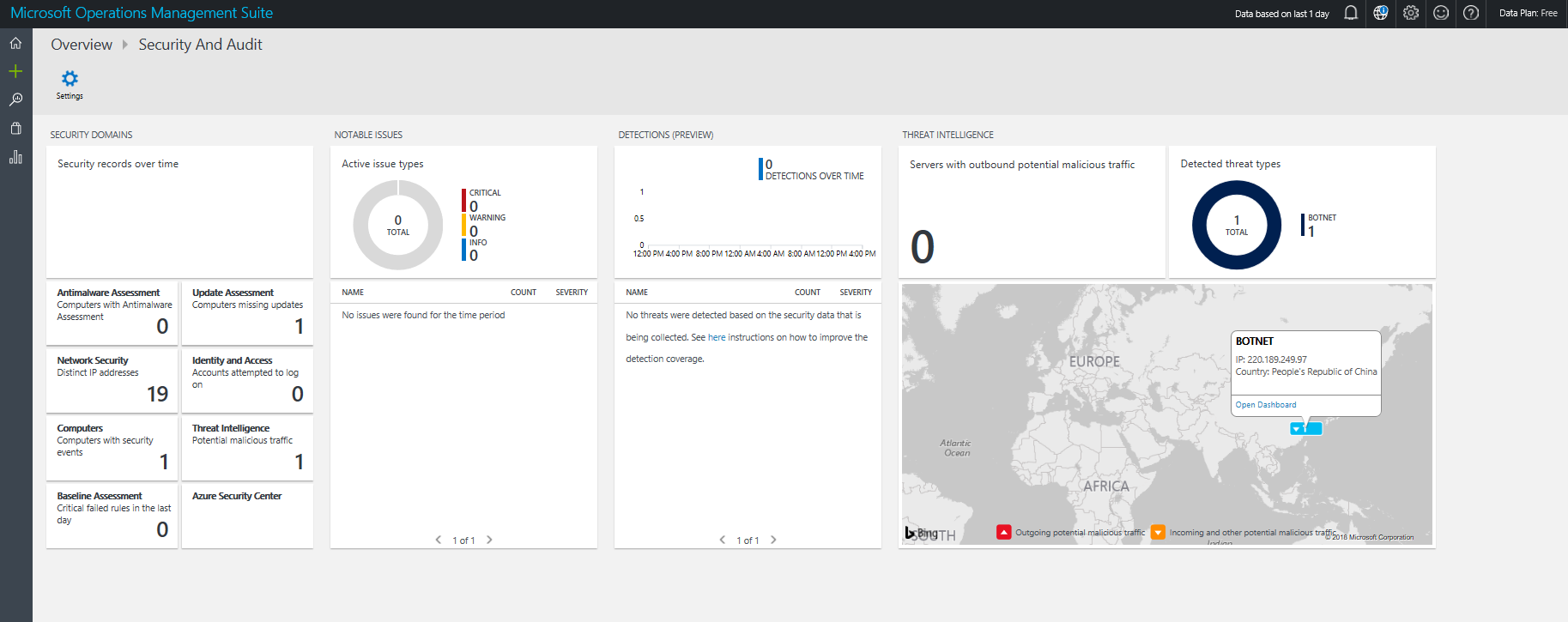Screen dimensions: 1568x622
Task: Go to next page in Detections list
Action: tap(773, 540)
